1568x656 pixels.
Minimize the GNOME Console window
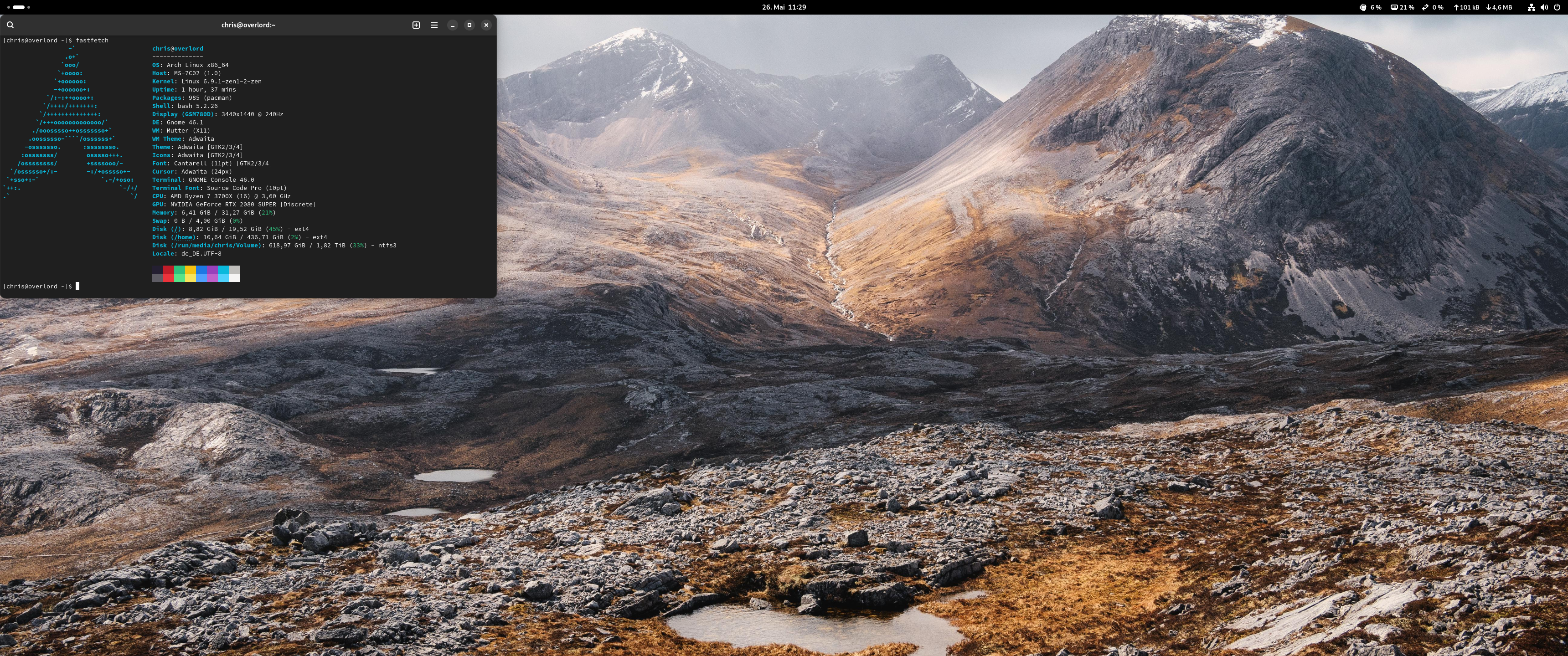tap(452, 25)
